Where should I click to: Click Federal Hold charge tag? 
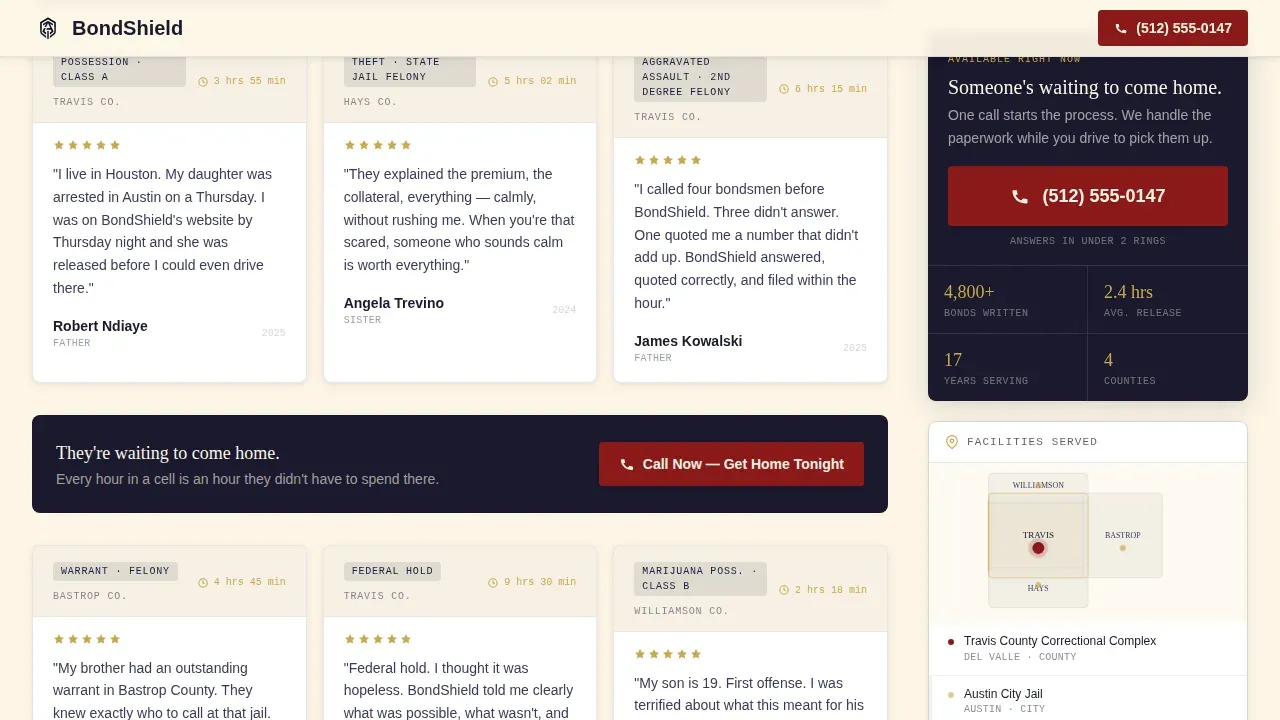(392, 571)
